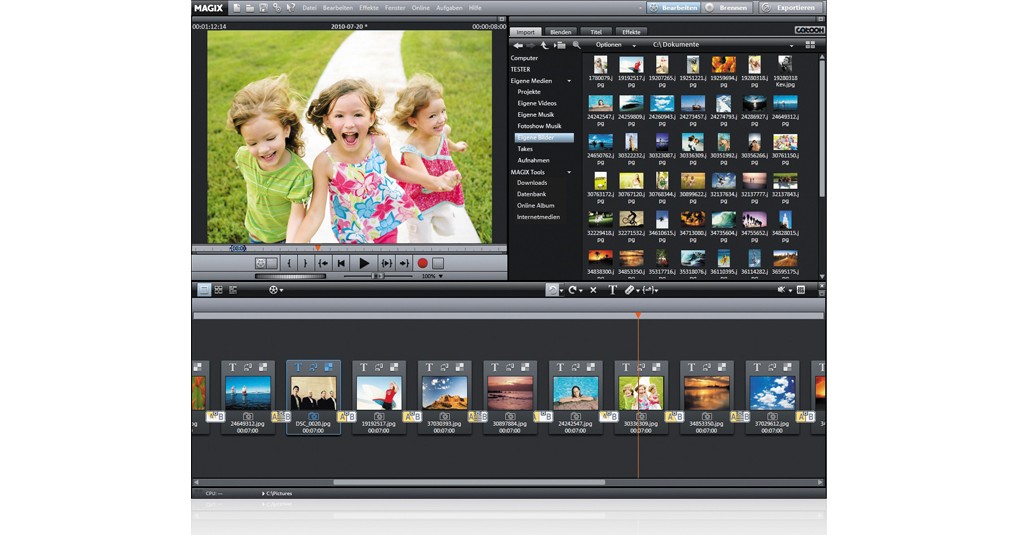The width and height of the screenshot is (1019, 535).
Task: Switch media browser thumbnail grid view icon
Action: tap(810, 45)
